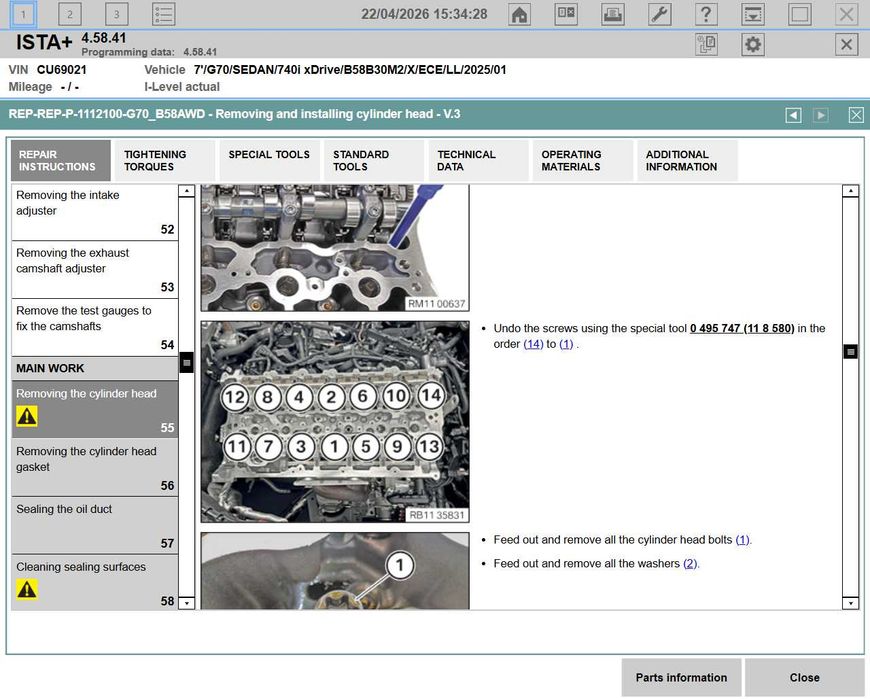This screenshot has width=870, height=699.
Task: Open the display layout icon next to Home
Action: tap(566, 14)
